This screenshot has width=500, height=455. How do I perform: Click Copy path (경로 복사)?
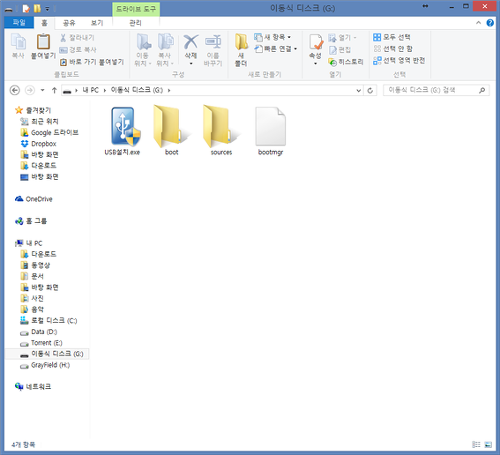(78, 50)
